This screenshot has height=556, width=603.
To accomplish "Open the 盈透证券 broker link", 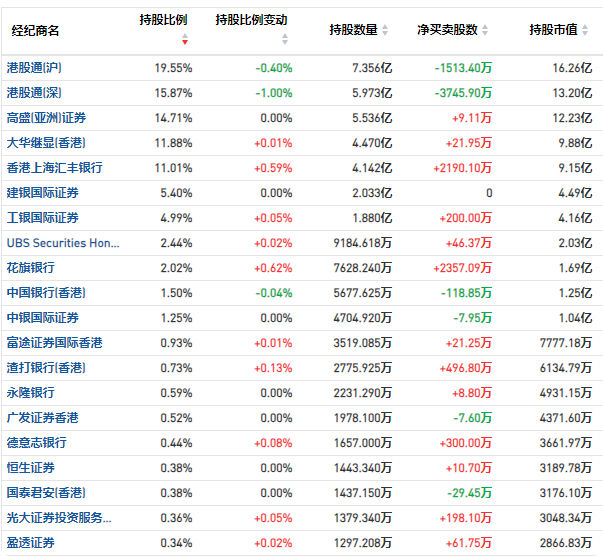I will (31, 543).
